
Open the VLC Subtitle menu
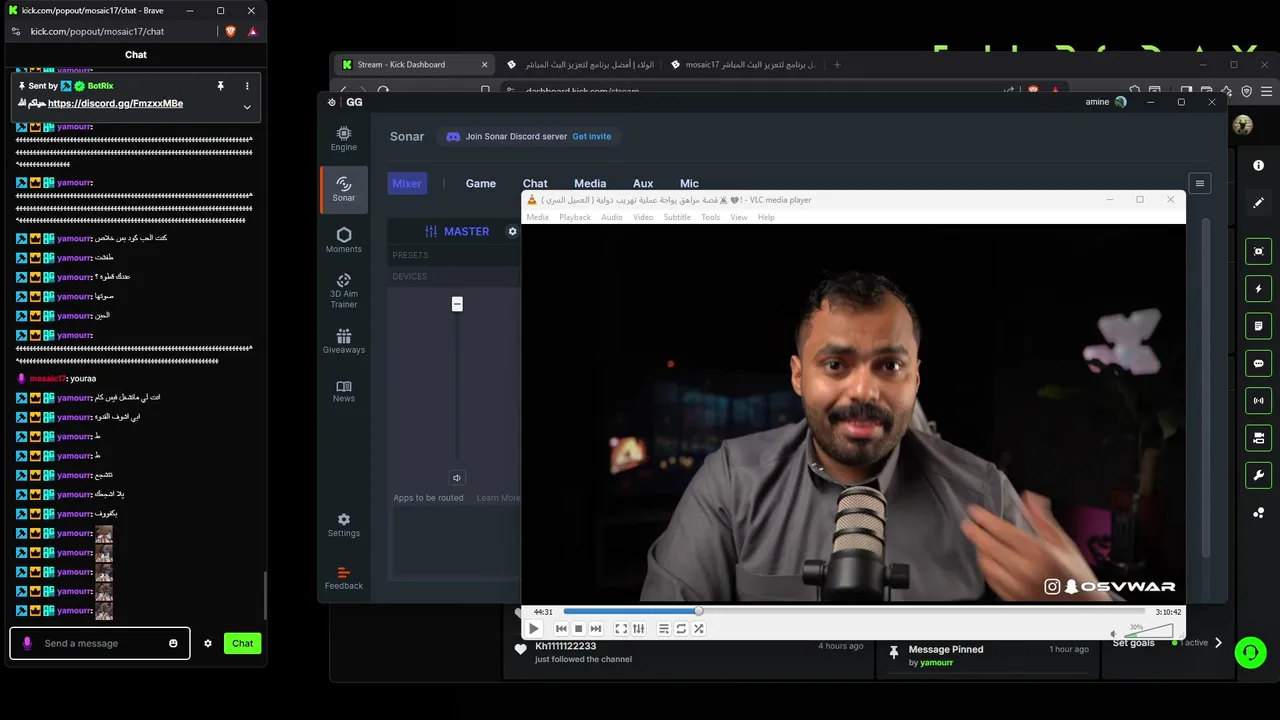(x=677, y=217)
